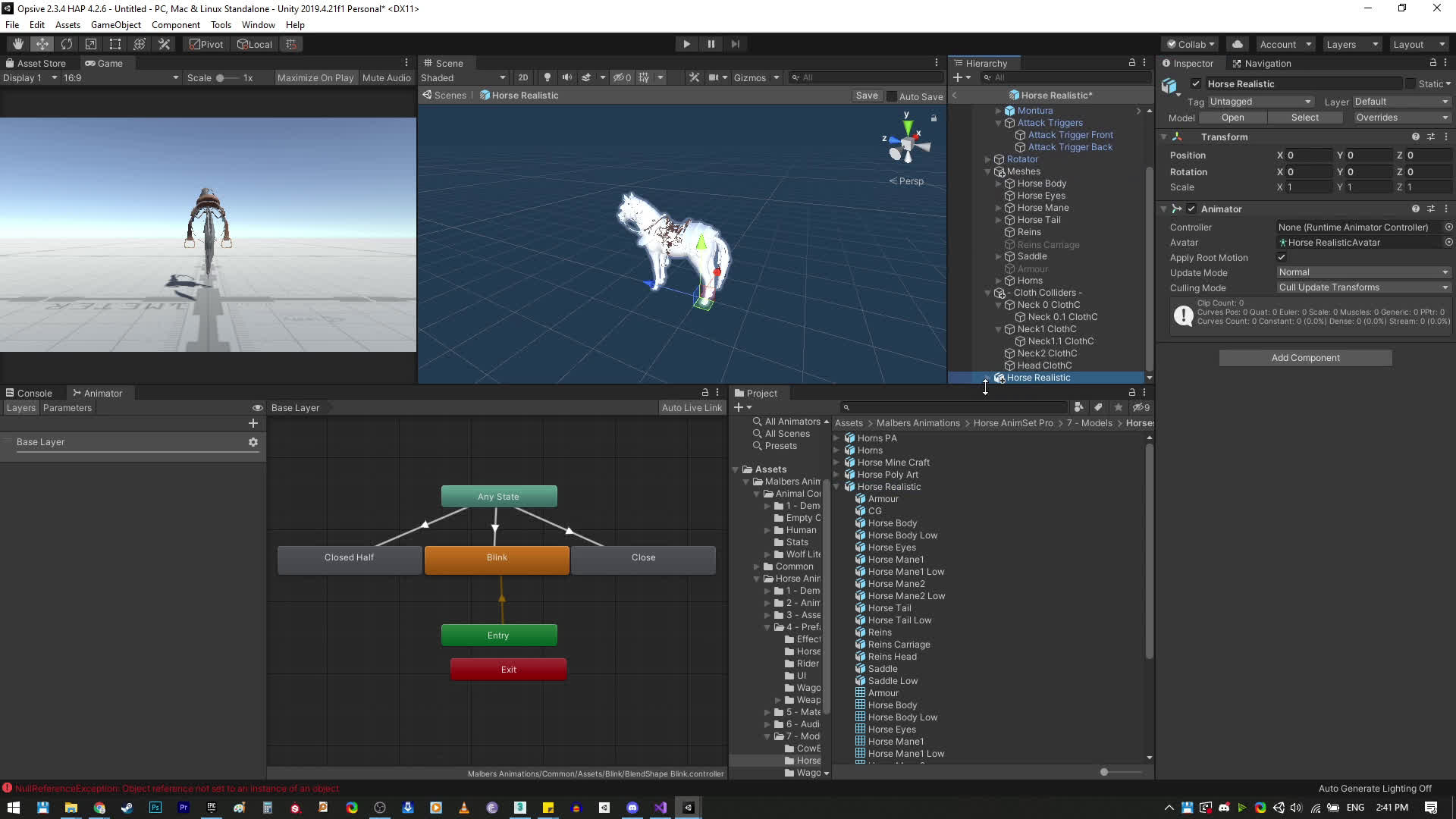Open the Shaded draw mode dropdown
Screen dimensions: 1456x819
coord(463,77)
